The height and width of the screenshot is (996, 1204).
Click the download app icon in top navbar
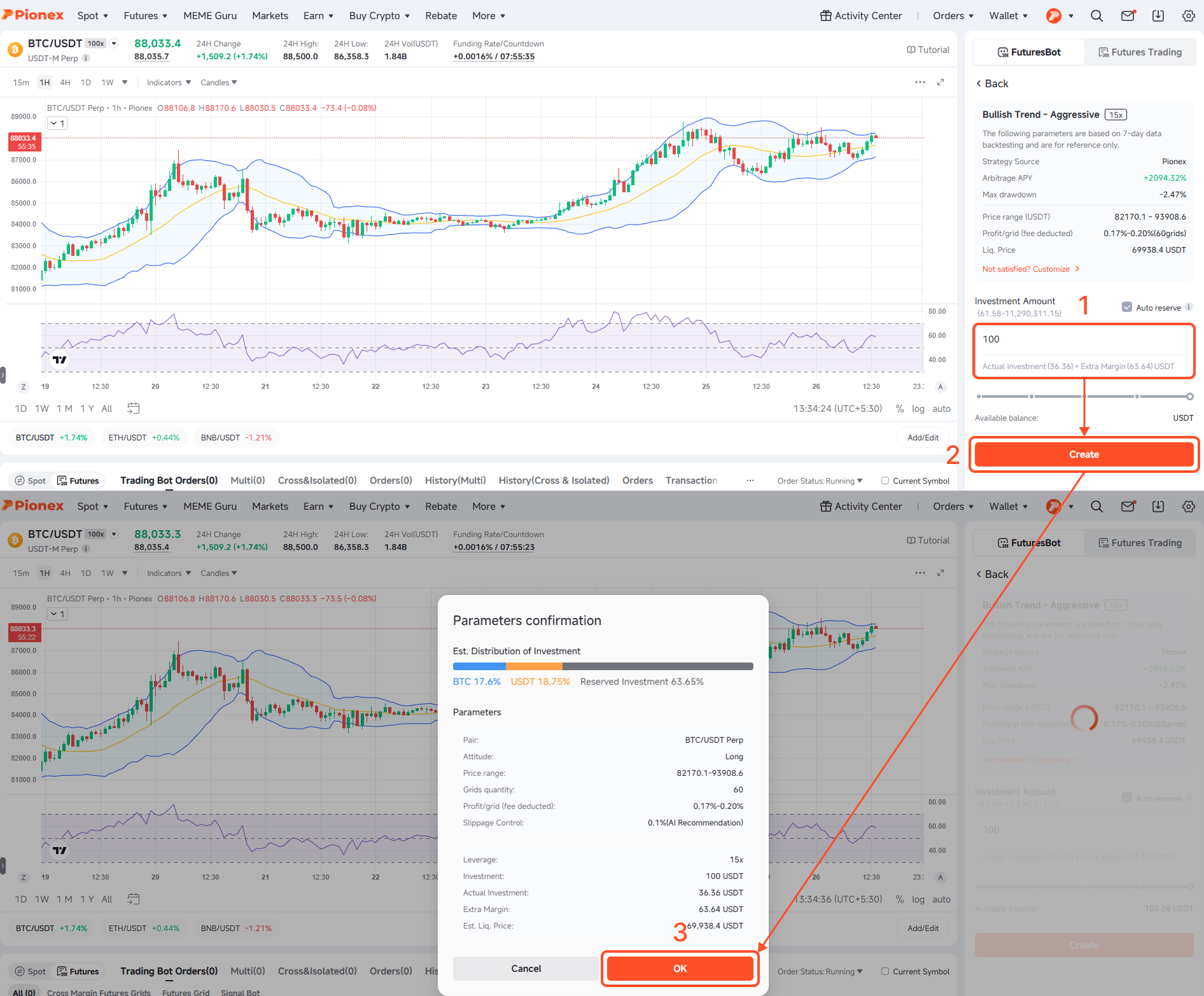coord(1158,16)
